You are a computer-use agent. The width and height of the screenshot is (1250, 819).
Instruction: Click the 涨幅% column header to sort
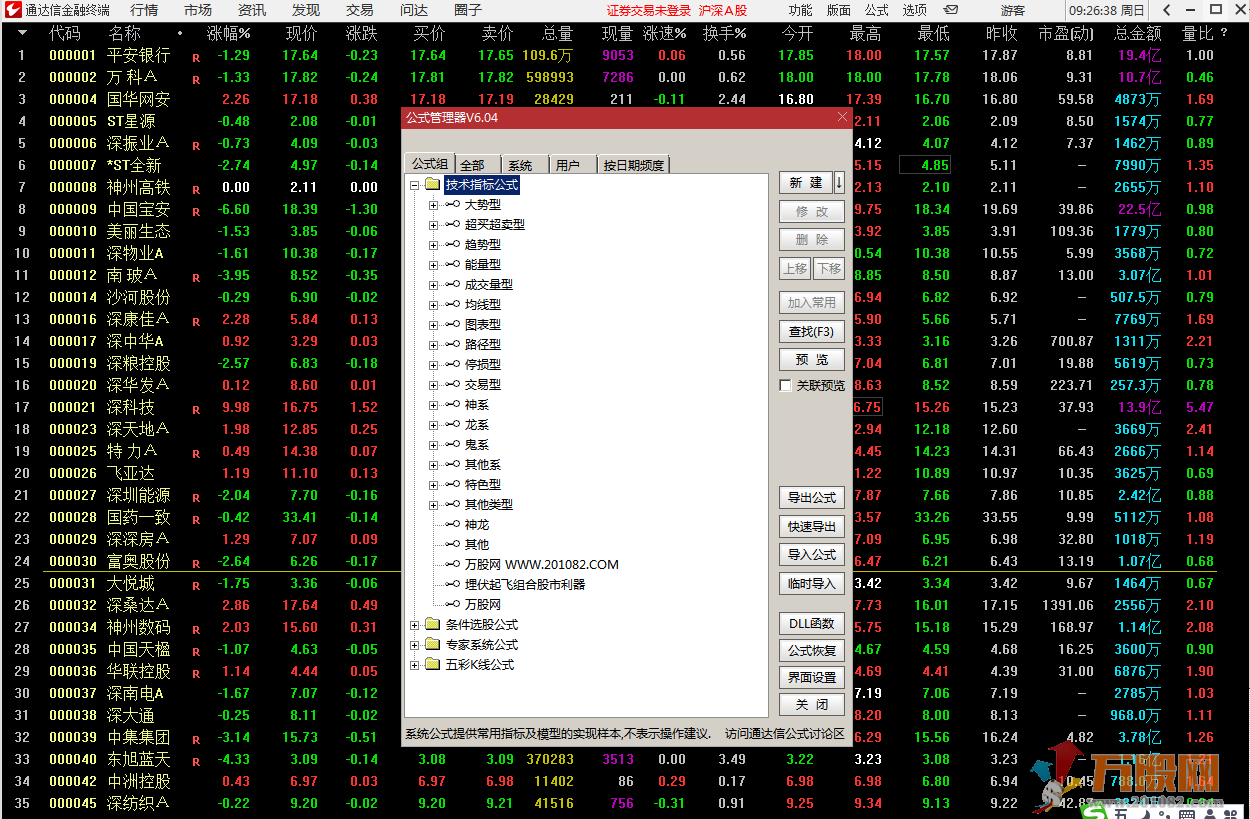click(x=228, y=33)
